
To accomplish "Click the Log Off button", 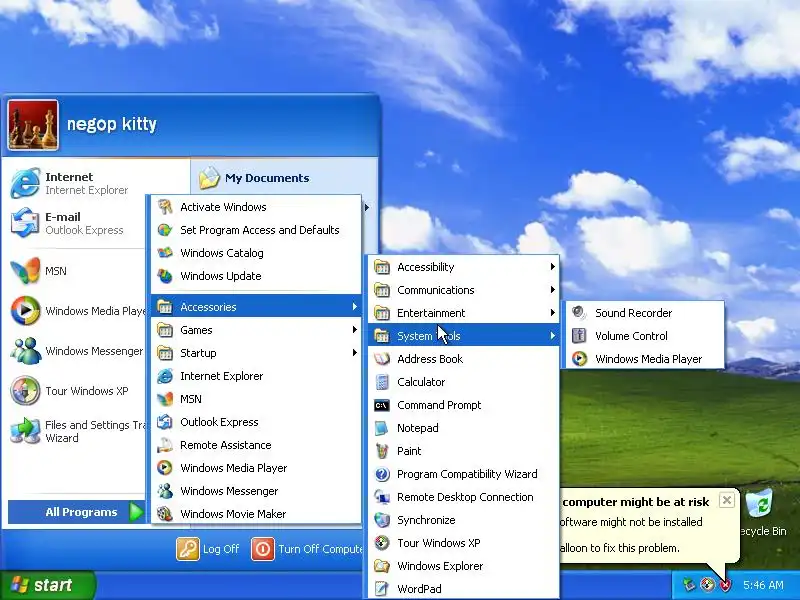I will point(208,549).
